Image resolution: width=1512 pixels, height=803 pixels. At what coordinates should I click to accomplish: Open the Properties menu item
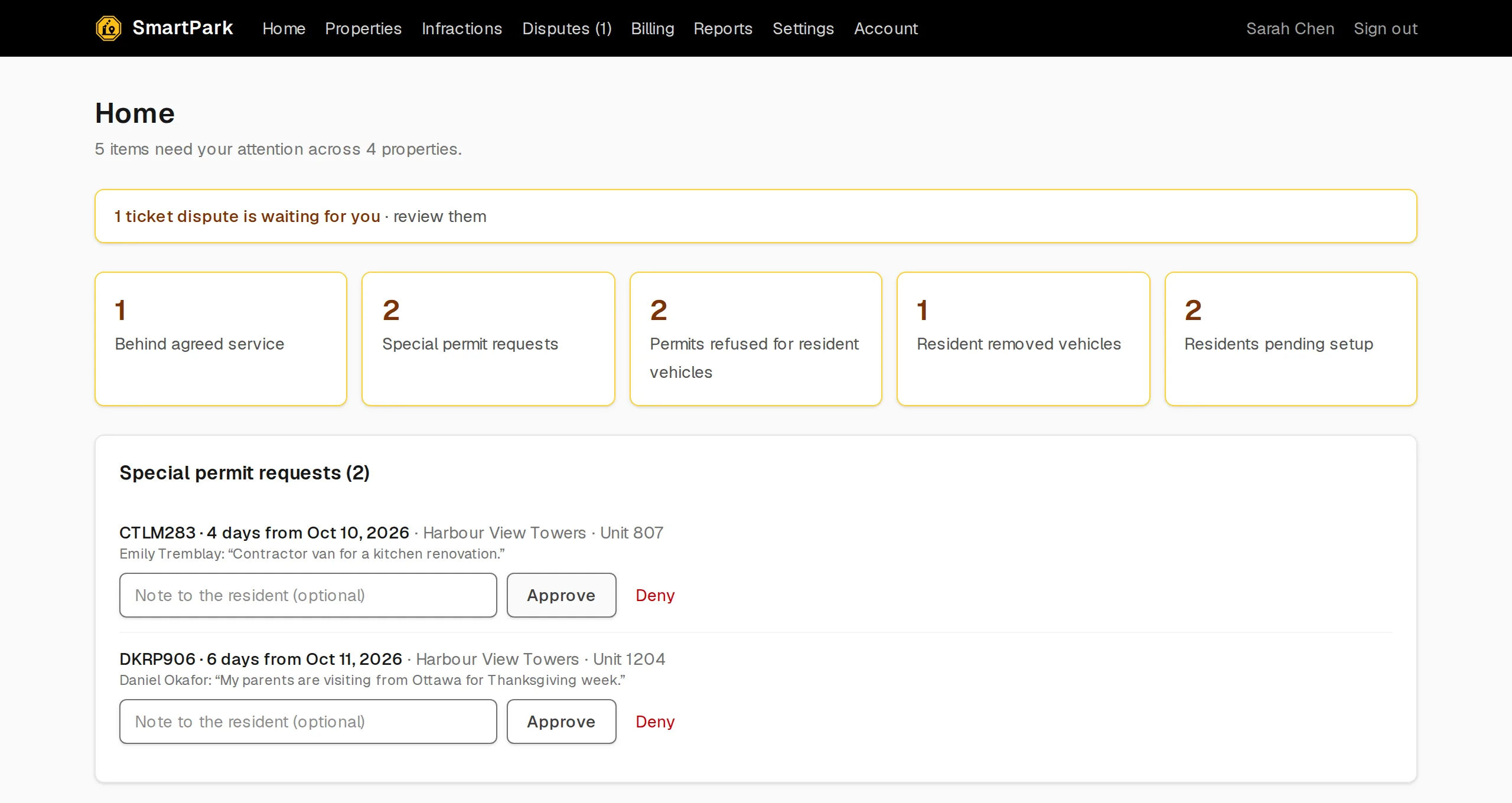[x=363, y=28]
